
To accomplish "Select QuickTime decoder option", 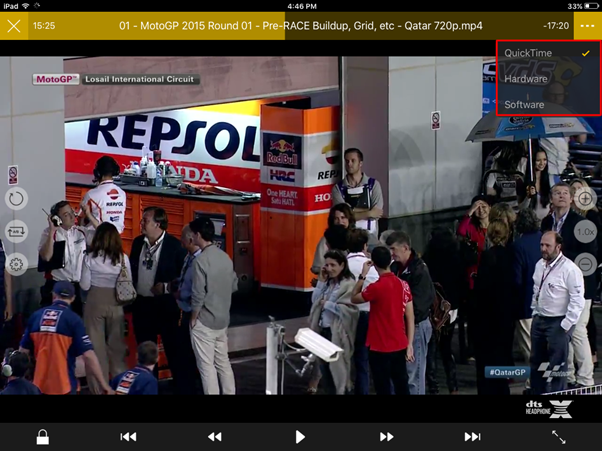I will 548,53.
